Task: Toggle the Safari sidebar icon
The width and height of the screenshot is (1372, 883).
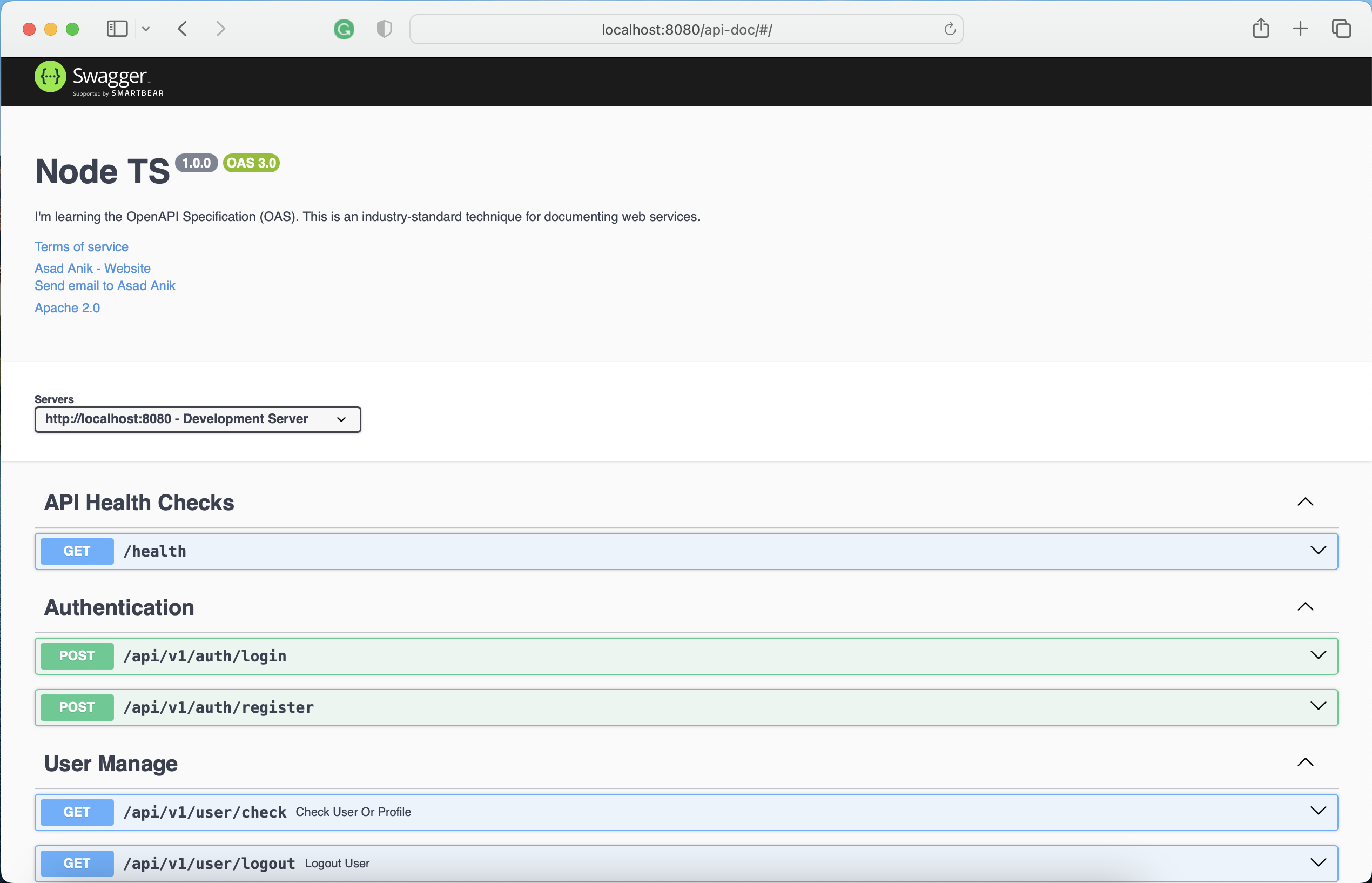Action: pos(117,29)
